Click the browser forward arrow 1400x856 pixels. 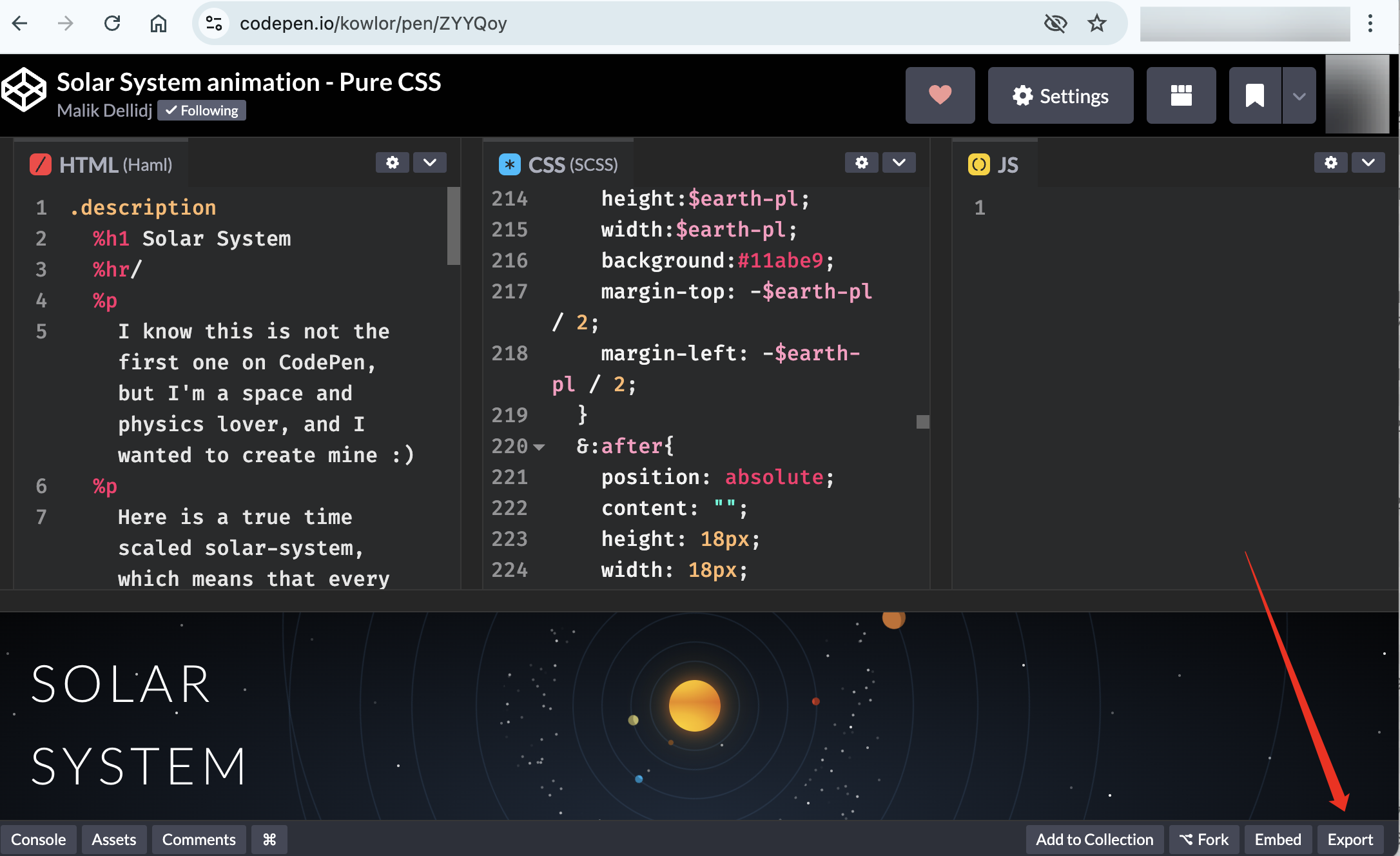coord(66,24)
